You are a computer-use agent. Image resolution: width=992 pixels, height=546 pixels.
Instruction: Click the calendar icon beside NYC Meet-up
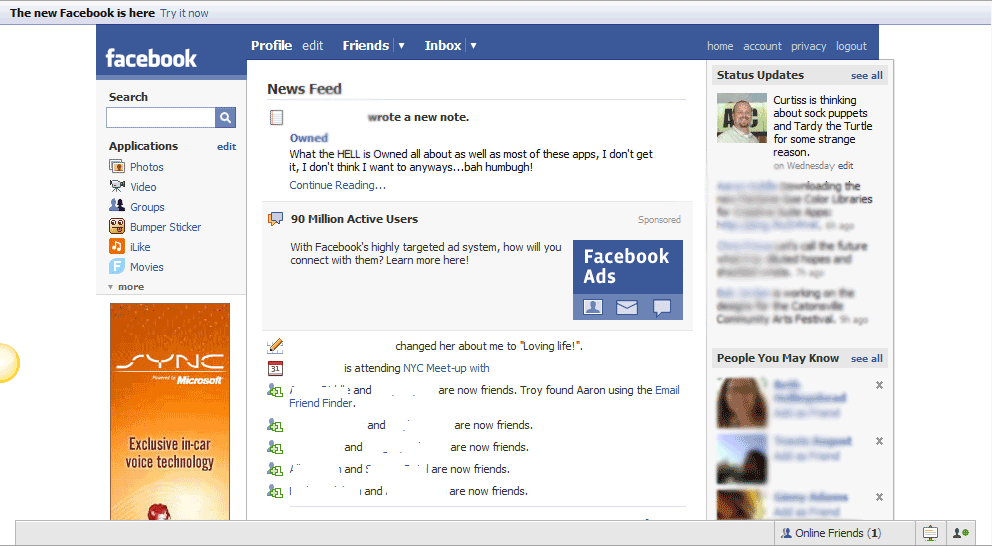click(x=275, y=368)
